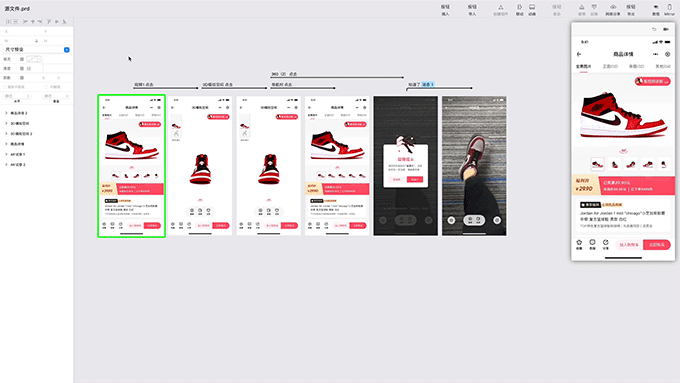This screenshot has height=383, width=680.
Task: Tap the circular close icon in the preview header
Action: click(x=667, y=54)
